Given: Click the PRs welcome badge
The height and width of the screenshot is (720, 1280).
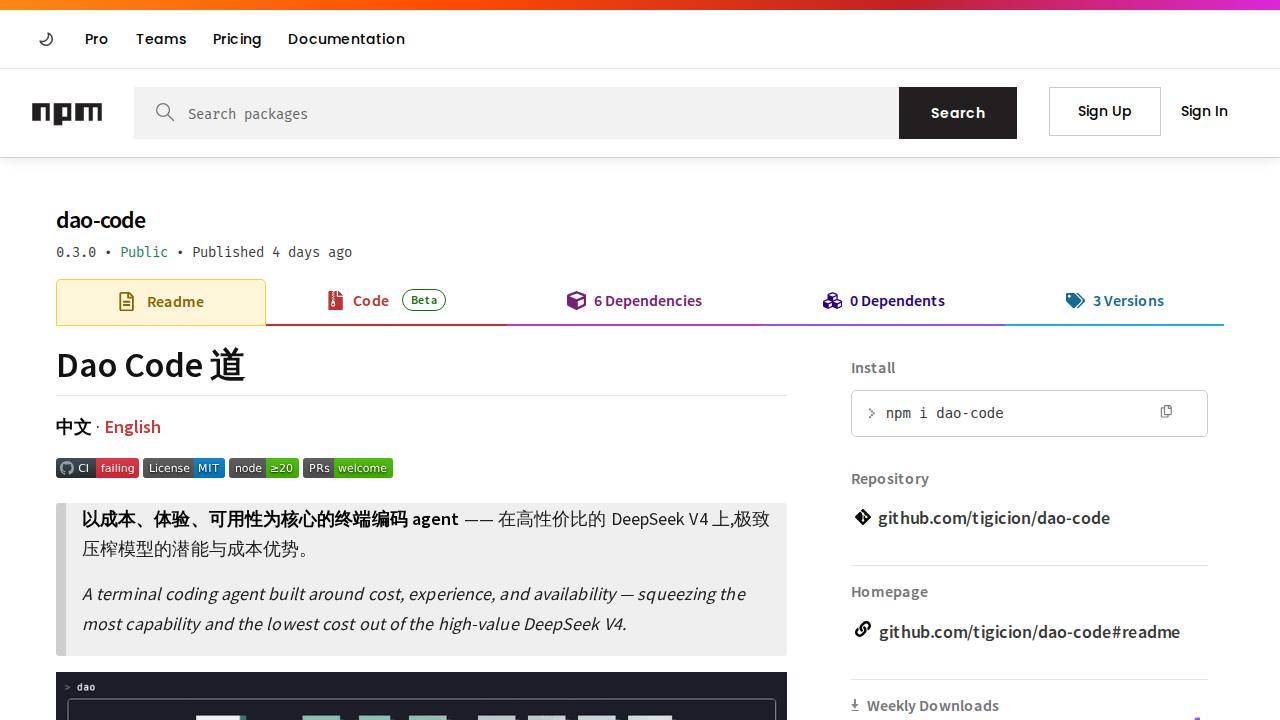Looking at the screenshot, I should 348,468.
